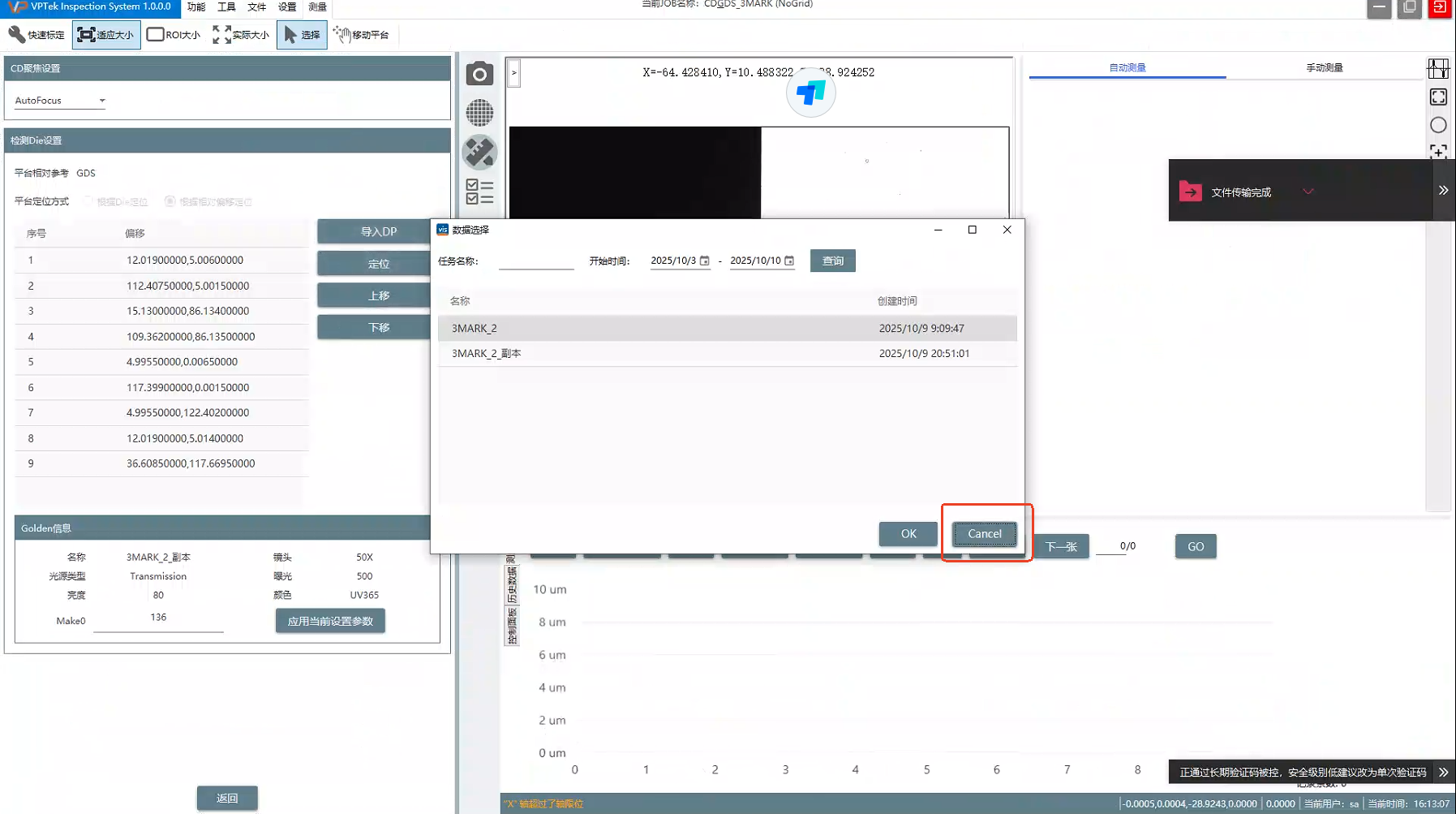Click the 快速标定 wrench tool
The height and width of the screenshot is (814, 1456).
pyautogui.click(x=37, y=35)
